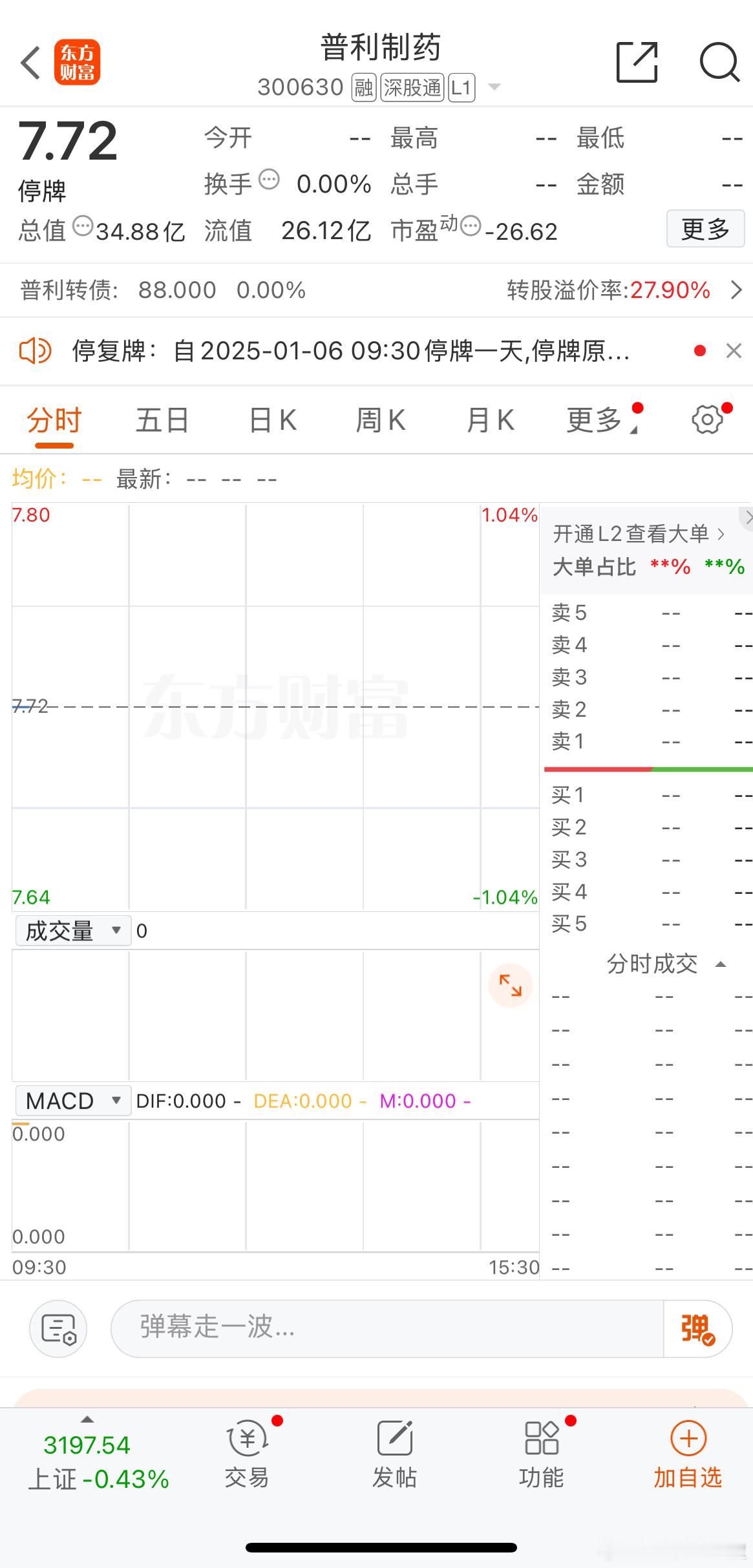Open the 市盈 info bubble icon
753x1568 pixels.
point(471,226)
